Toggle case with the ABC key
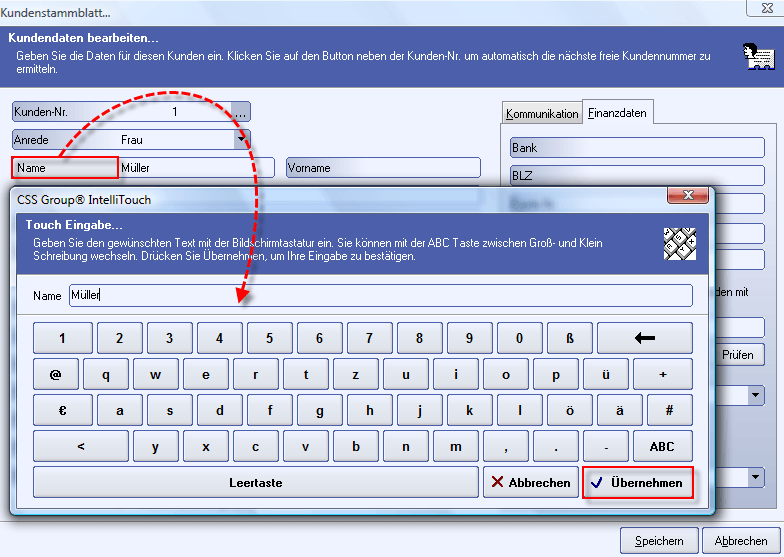This screenshot has width=784, height=557. (x=662, y=446)
